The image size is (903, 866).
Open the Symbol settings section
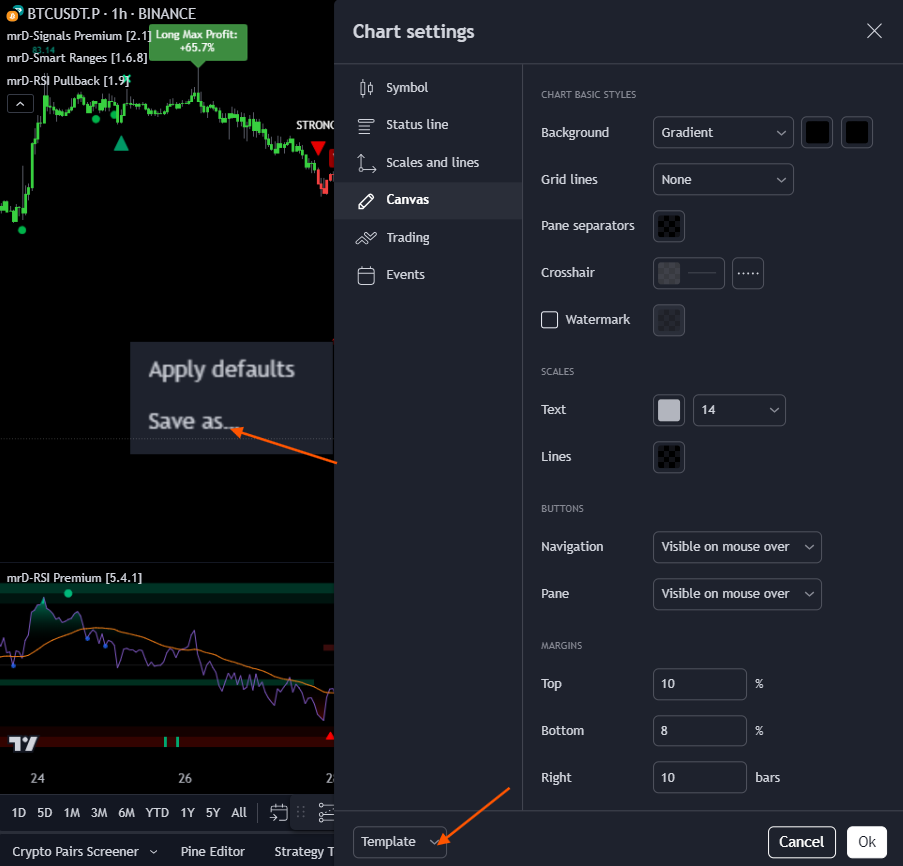pyautogui.click(x=428, y=88)
